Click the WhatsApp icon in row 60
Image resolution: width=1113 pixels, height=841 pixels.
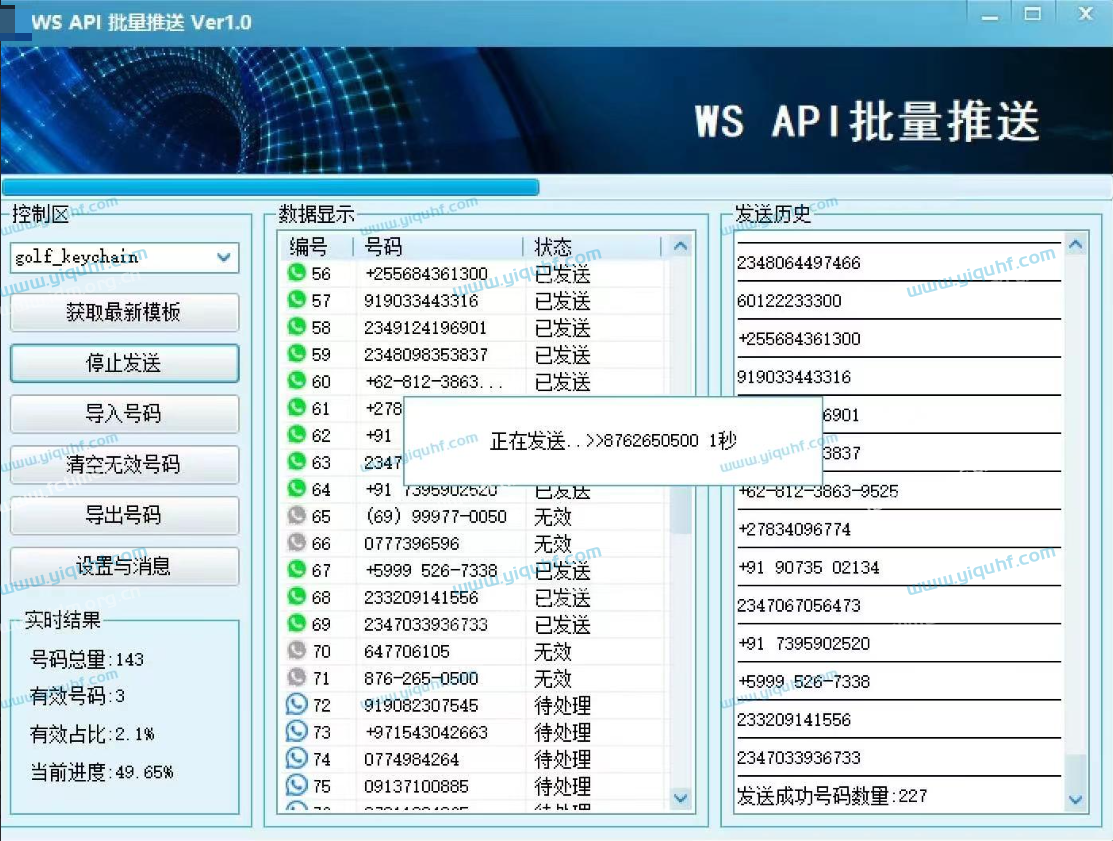(297, 380)
